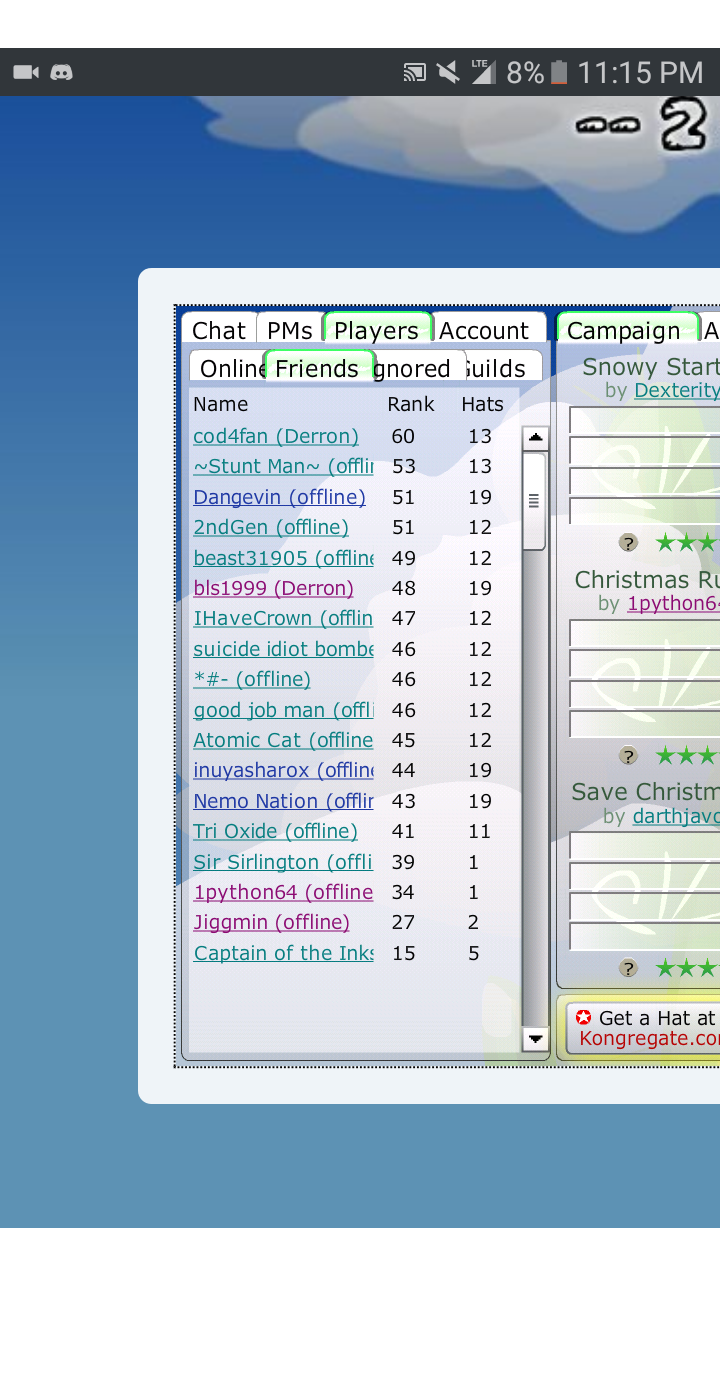Image resolution: width=720 pixels, height=1376 pixels.
Task: Click the Rank column header
Action: coord(411,404)
